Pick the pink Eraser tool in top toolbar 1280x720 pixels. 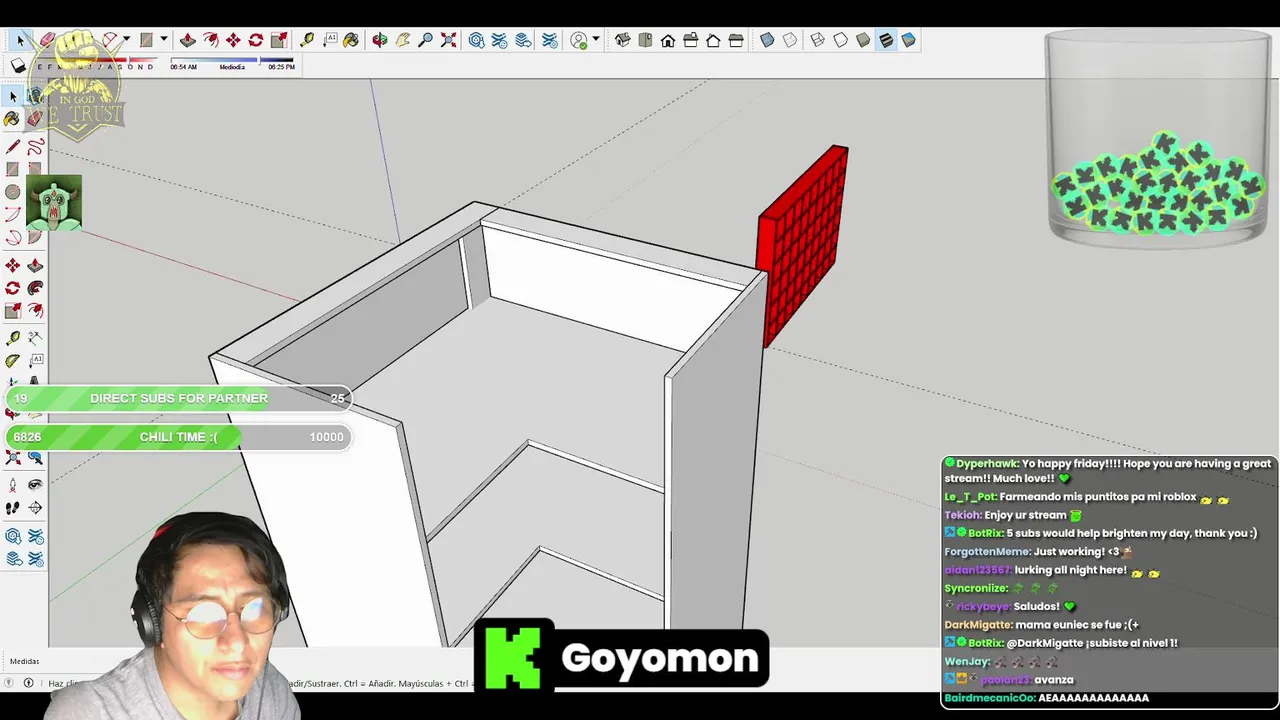click(46, 40)
